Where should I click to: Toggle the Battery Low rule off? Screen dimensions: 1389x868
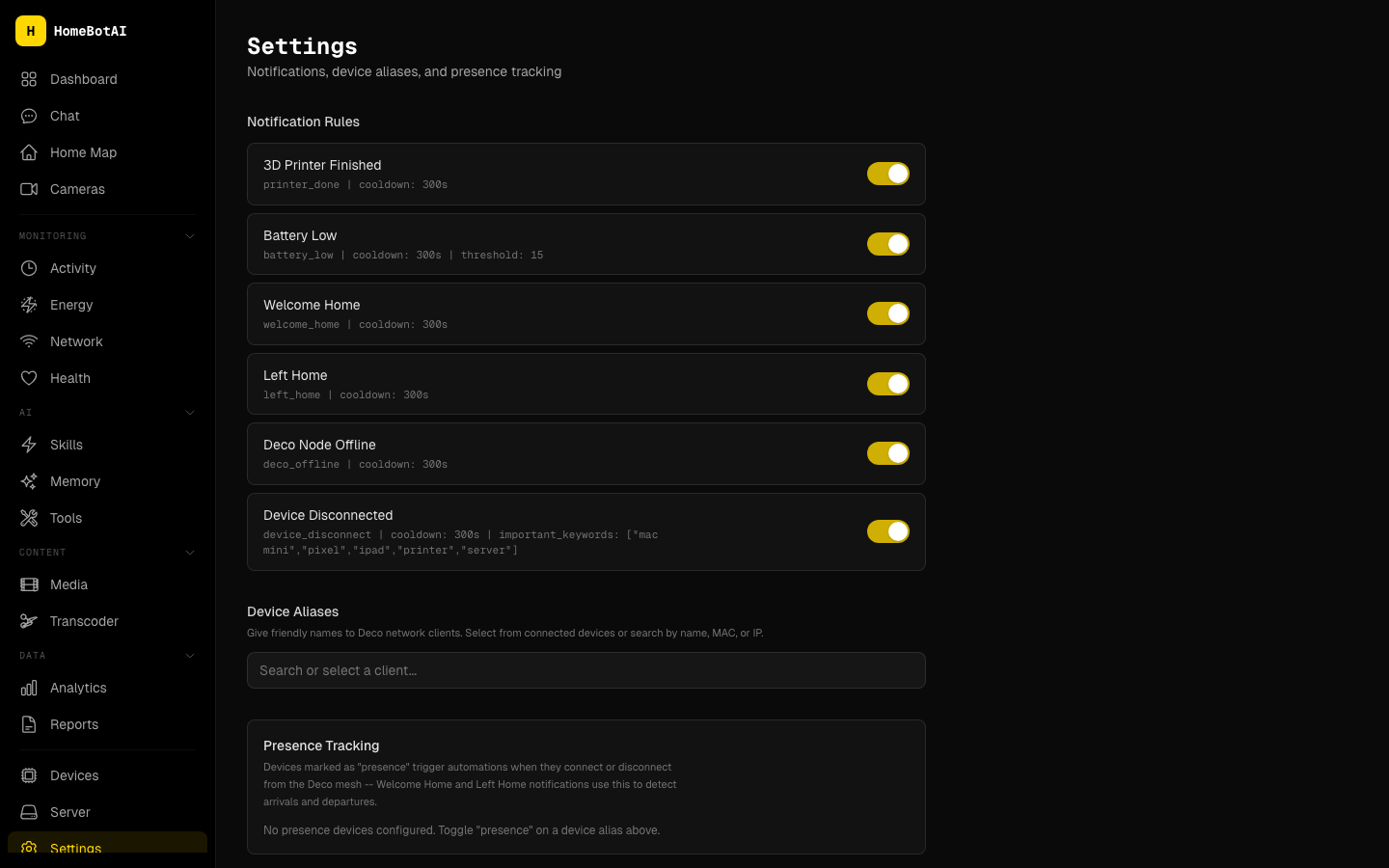tap(887, 244)
